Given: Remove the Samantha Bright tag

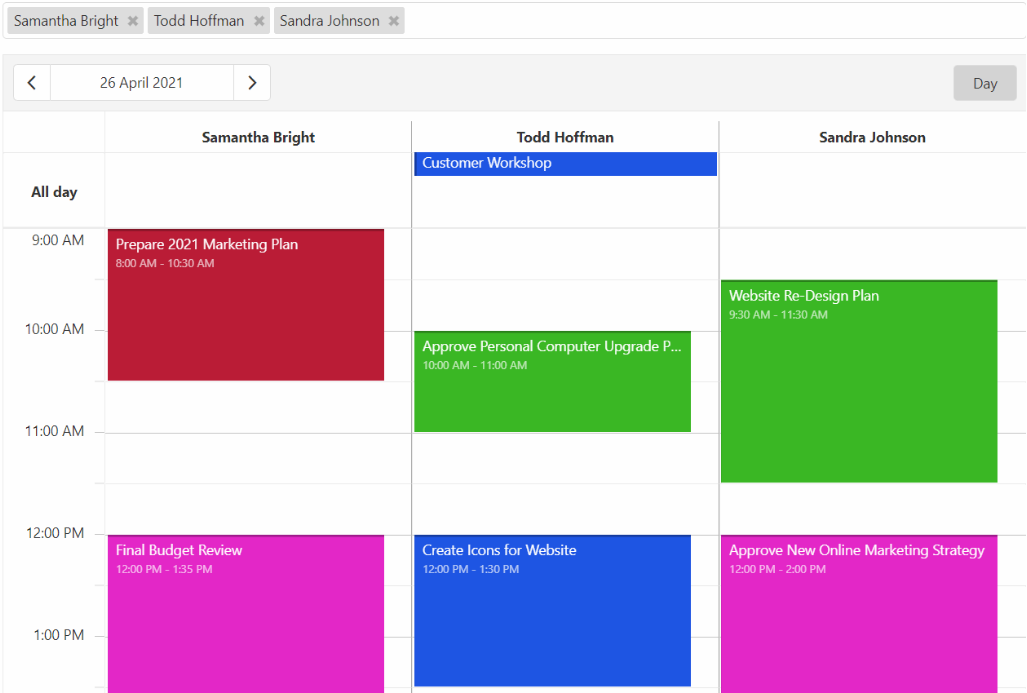Looking at the screenshot, I should [132, 21].
